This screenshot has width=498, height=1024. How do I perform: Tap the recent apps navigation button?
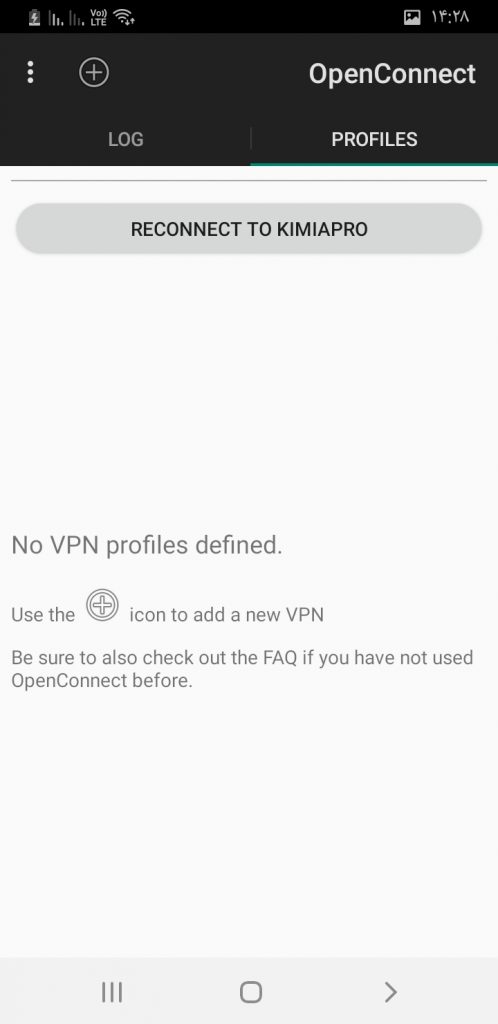coord(112,992)
